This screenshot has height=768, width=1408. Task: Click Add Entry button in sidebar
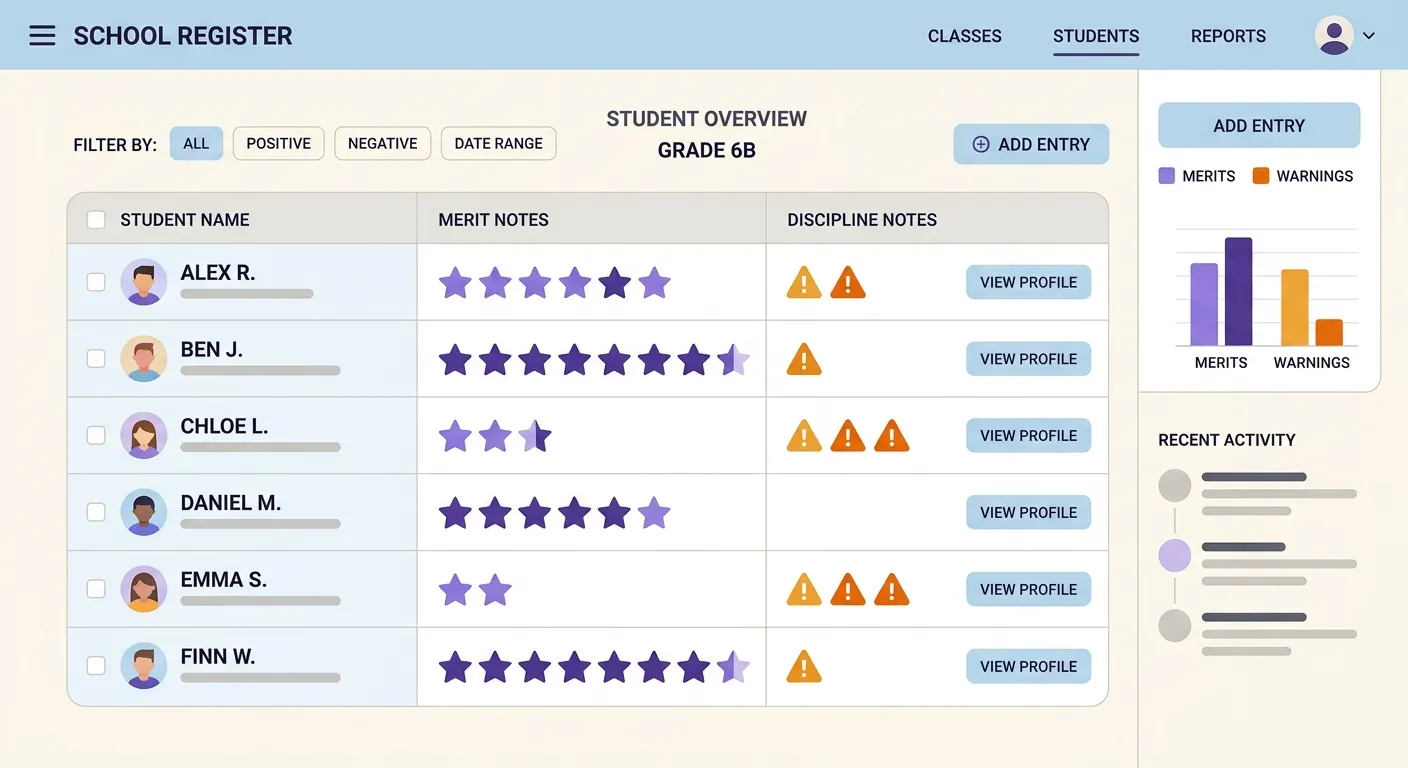click(1259, 126)
